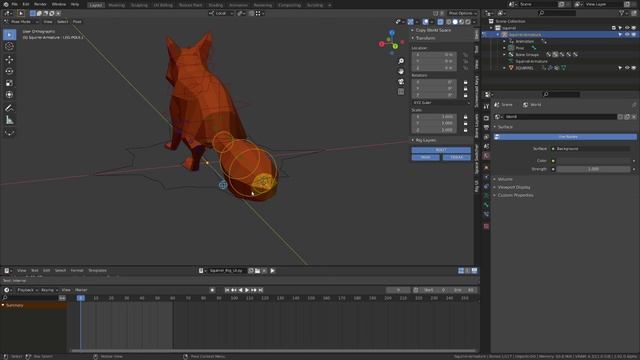Open the XYZ Euler rotation mode dropdown
Viewport: 640px width, 360px height.
(x=441, y=103)
